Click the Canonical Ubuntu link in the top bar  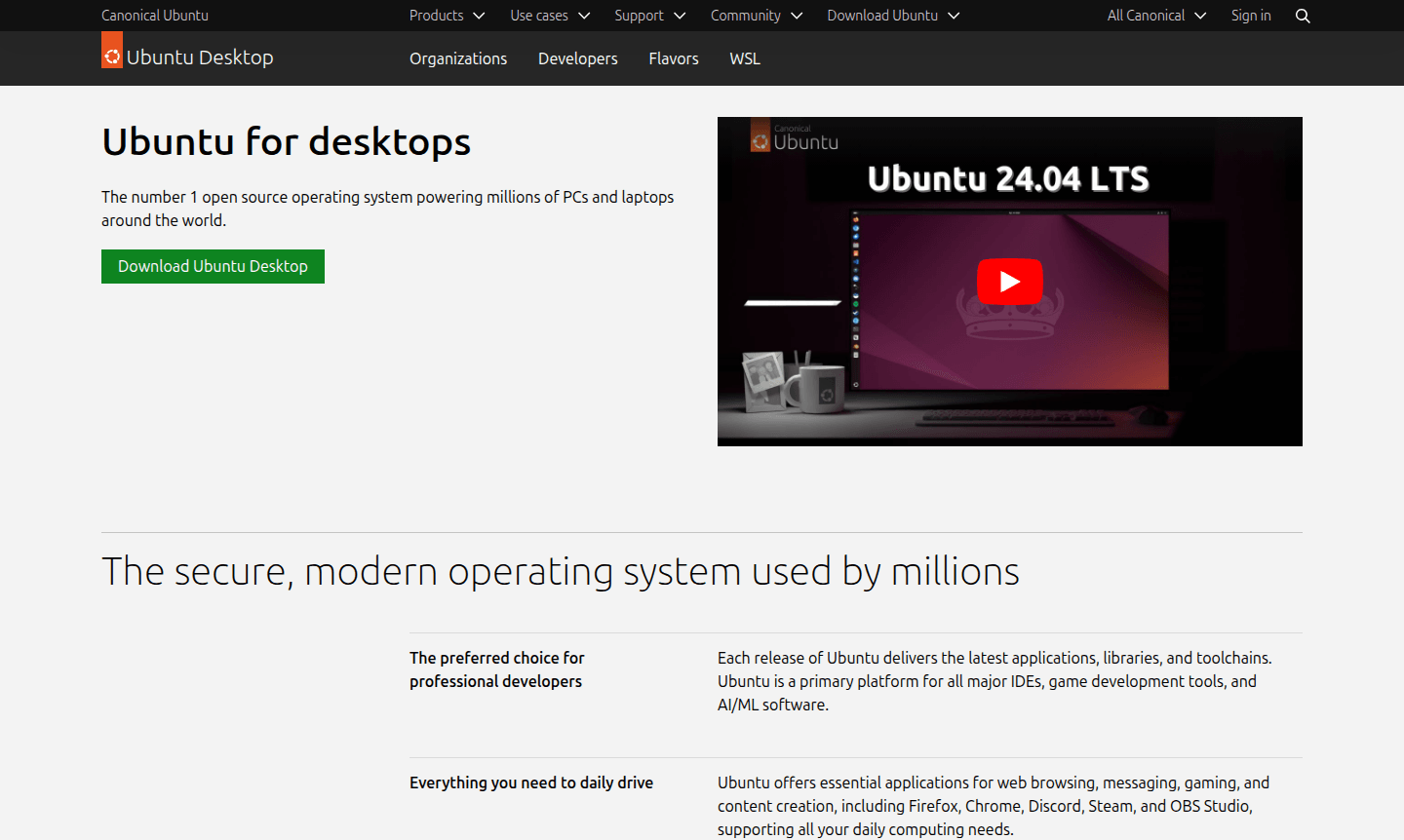click(155, 16)
